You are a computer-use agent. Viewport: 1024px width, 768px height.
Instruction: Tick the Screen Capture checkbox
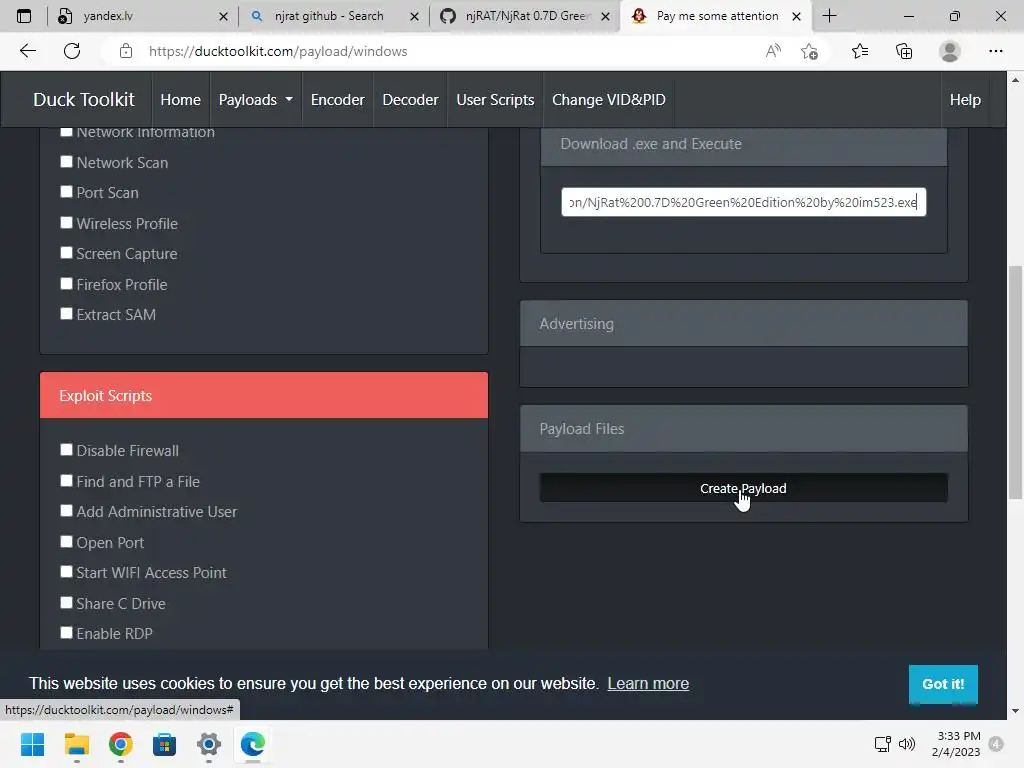[66, 253]
